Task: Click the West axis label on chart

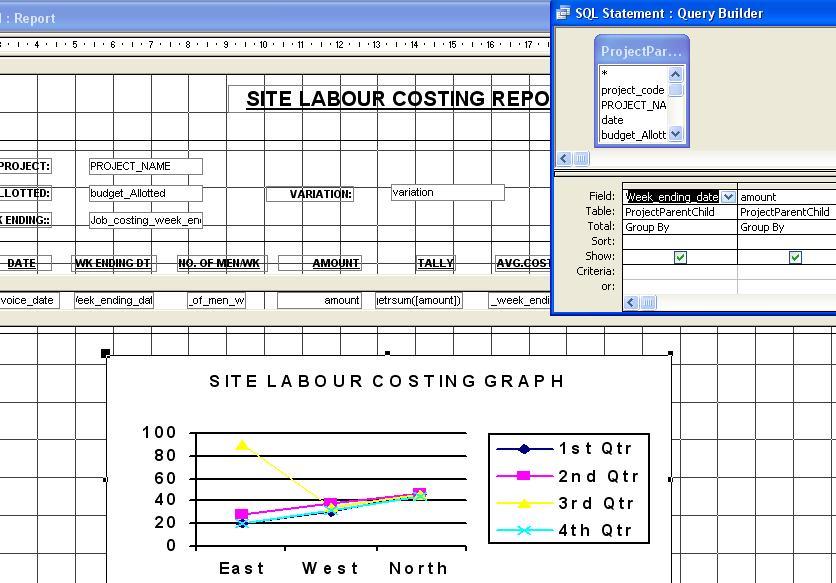Action: 330,568
